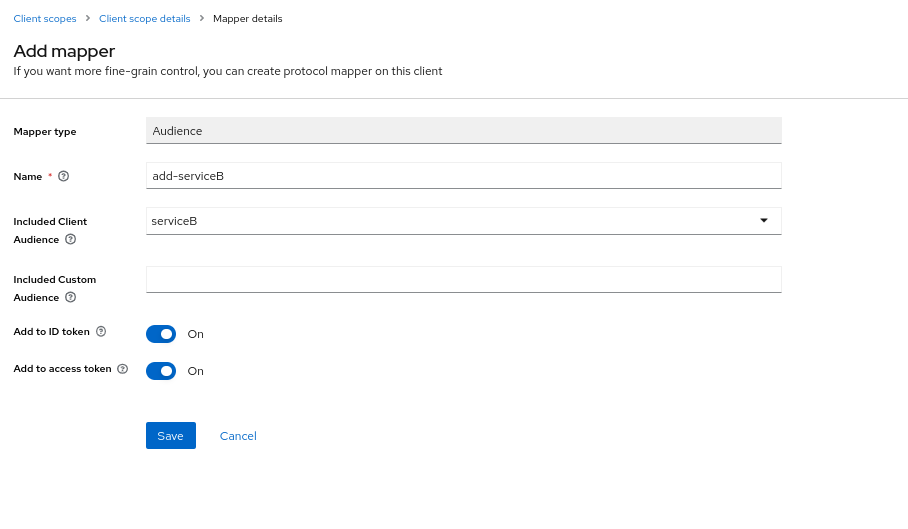Go to Client scopes breadcrumb
908x529 pixels.
pos(45,19)
